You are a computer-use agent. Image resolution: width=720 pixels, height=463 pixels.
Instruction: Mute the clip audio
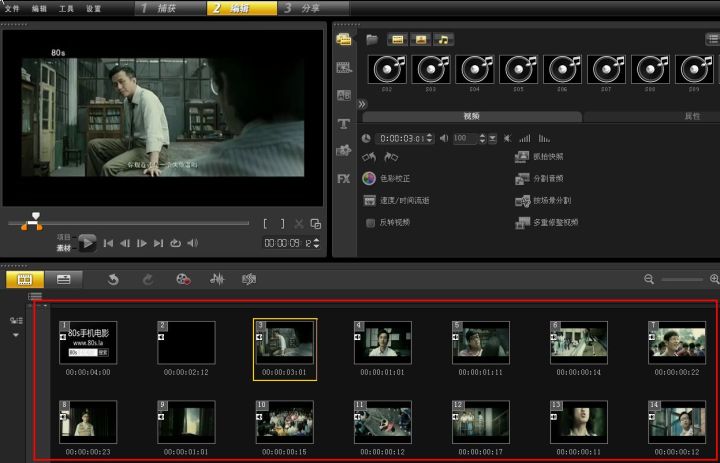click(x=507, y=138)
